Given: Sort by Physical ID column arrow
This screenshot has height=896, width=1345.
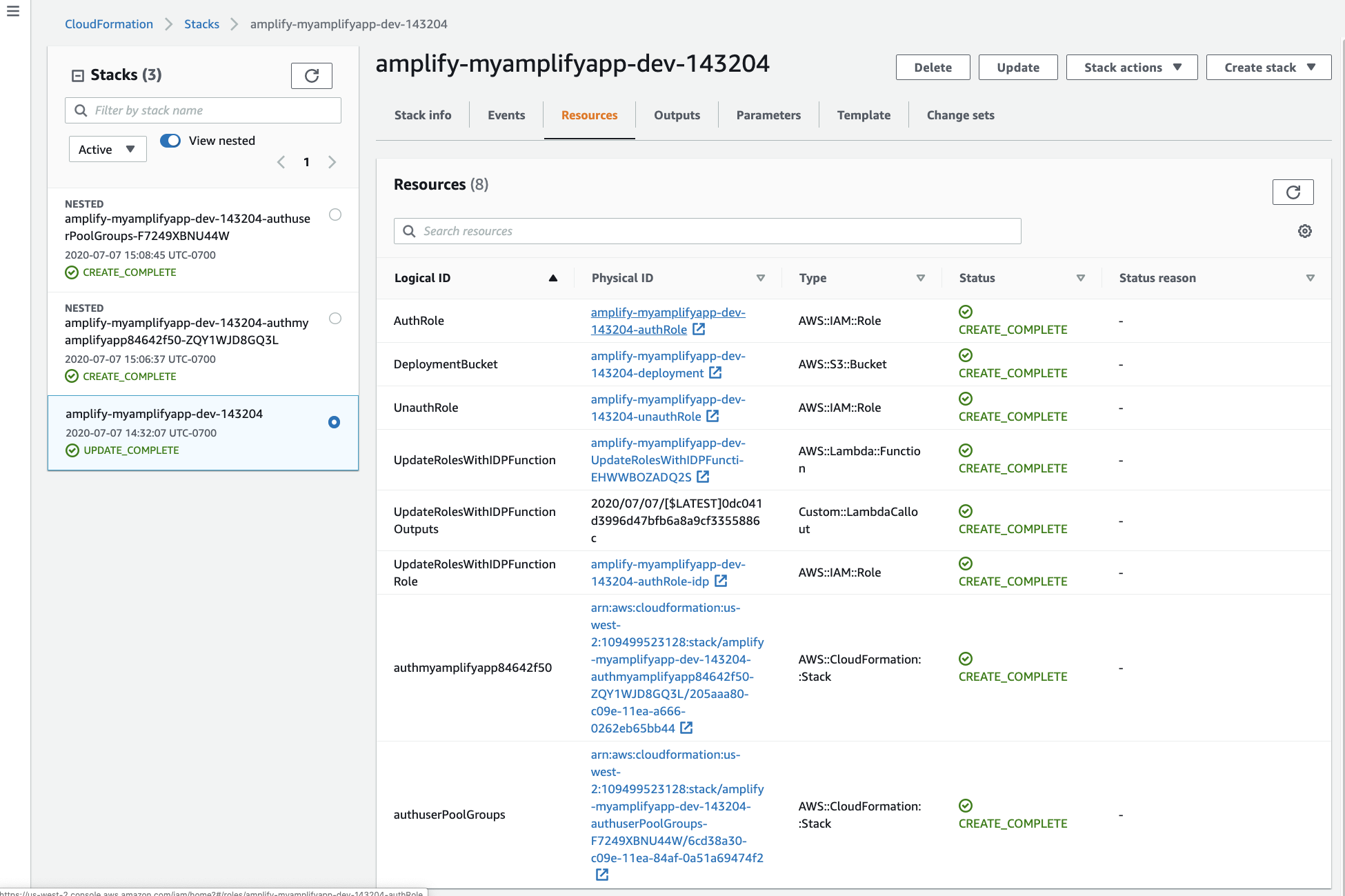Looking at the screenshot, I should (x=761, y=278).
